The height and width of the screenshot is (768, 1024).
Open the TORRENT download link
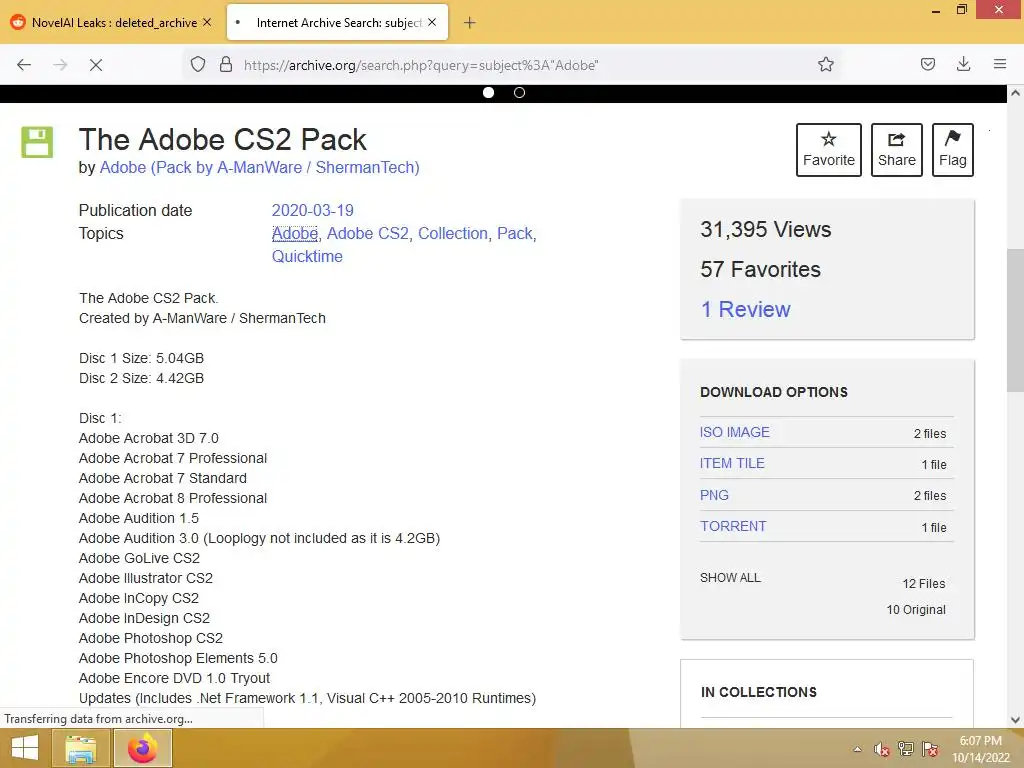(733, 526)
